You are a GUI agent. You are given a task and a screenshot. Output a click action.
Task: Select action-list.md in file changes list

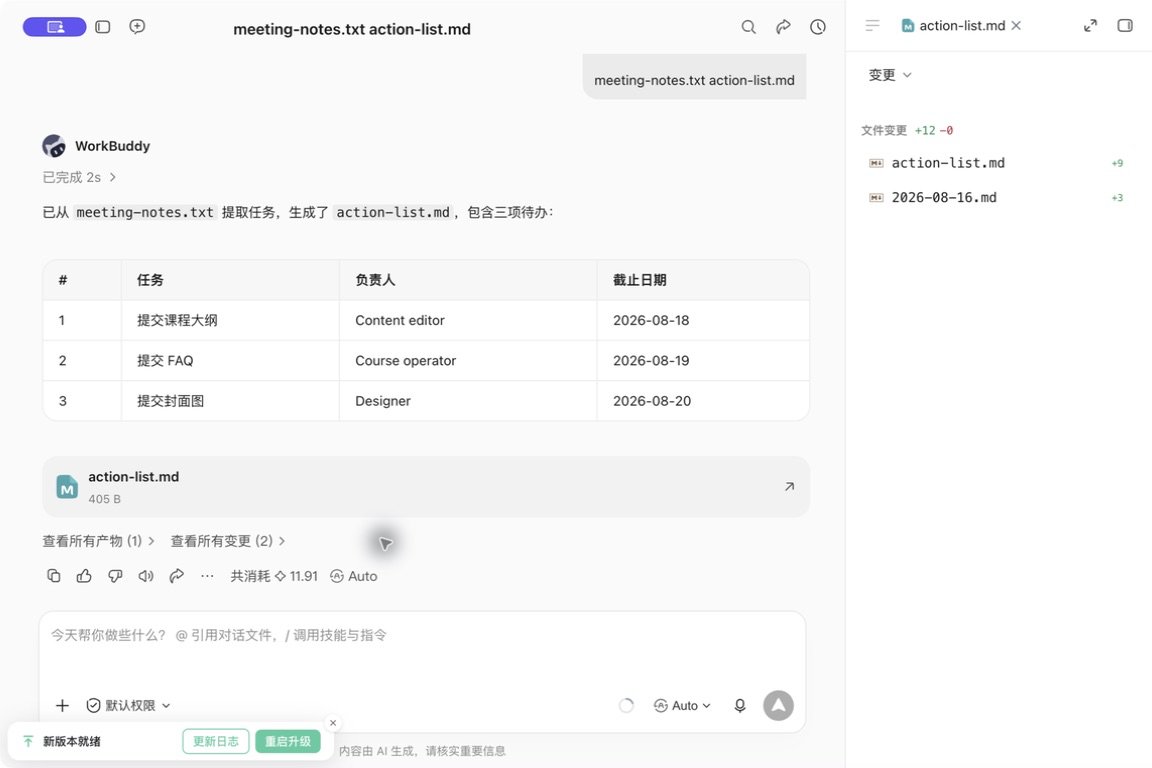tap(996, 163)
